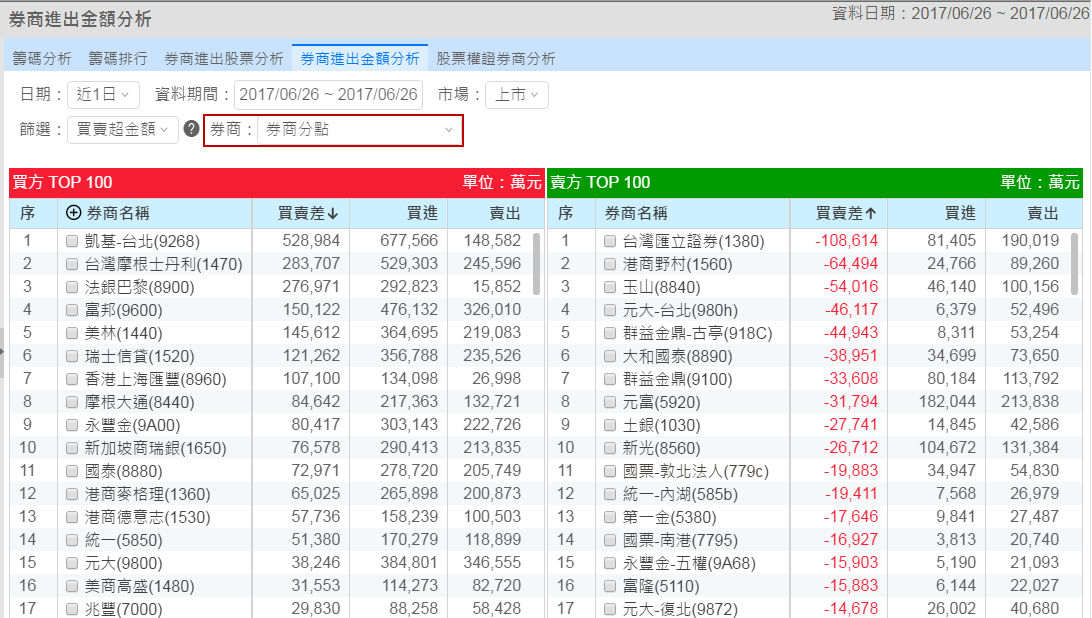Select checkbox next to 富邦(9600)
This screenshot has width=1092, height=618.
click(72, 310)
